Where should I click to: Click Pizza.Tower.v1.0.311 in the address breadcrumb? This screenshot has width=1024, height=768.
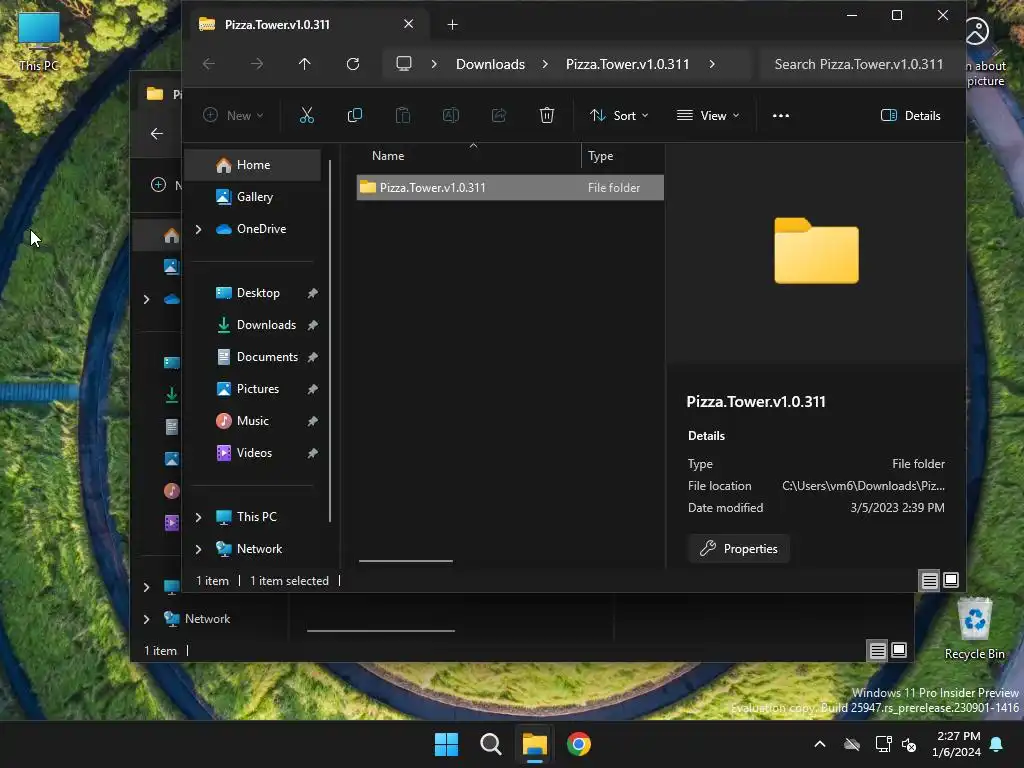(628, 64)
